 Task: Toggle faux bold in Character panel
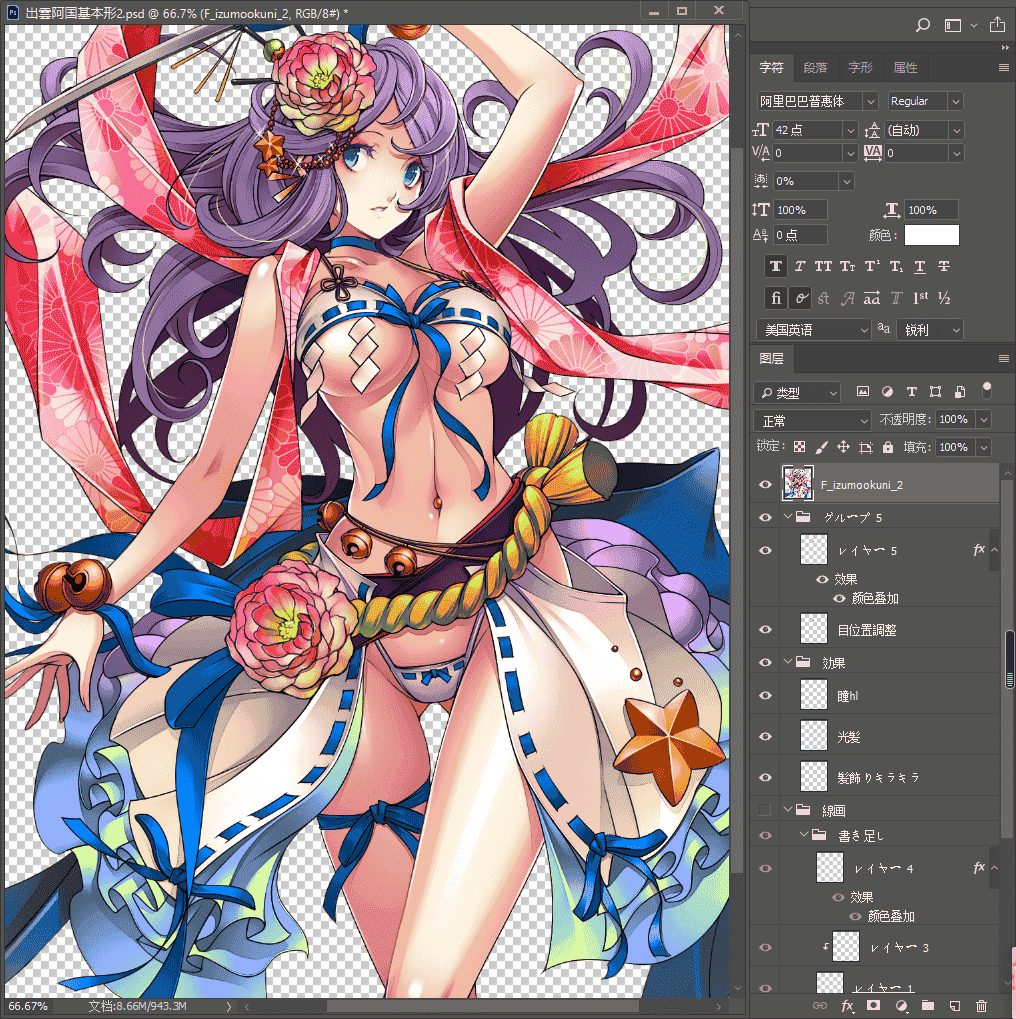click(775, 266)
